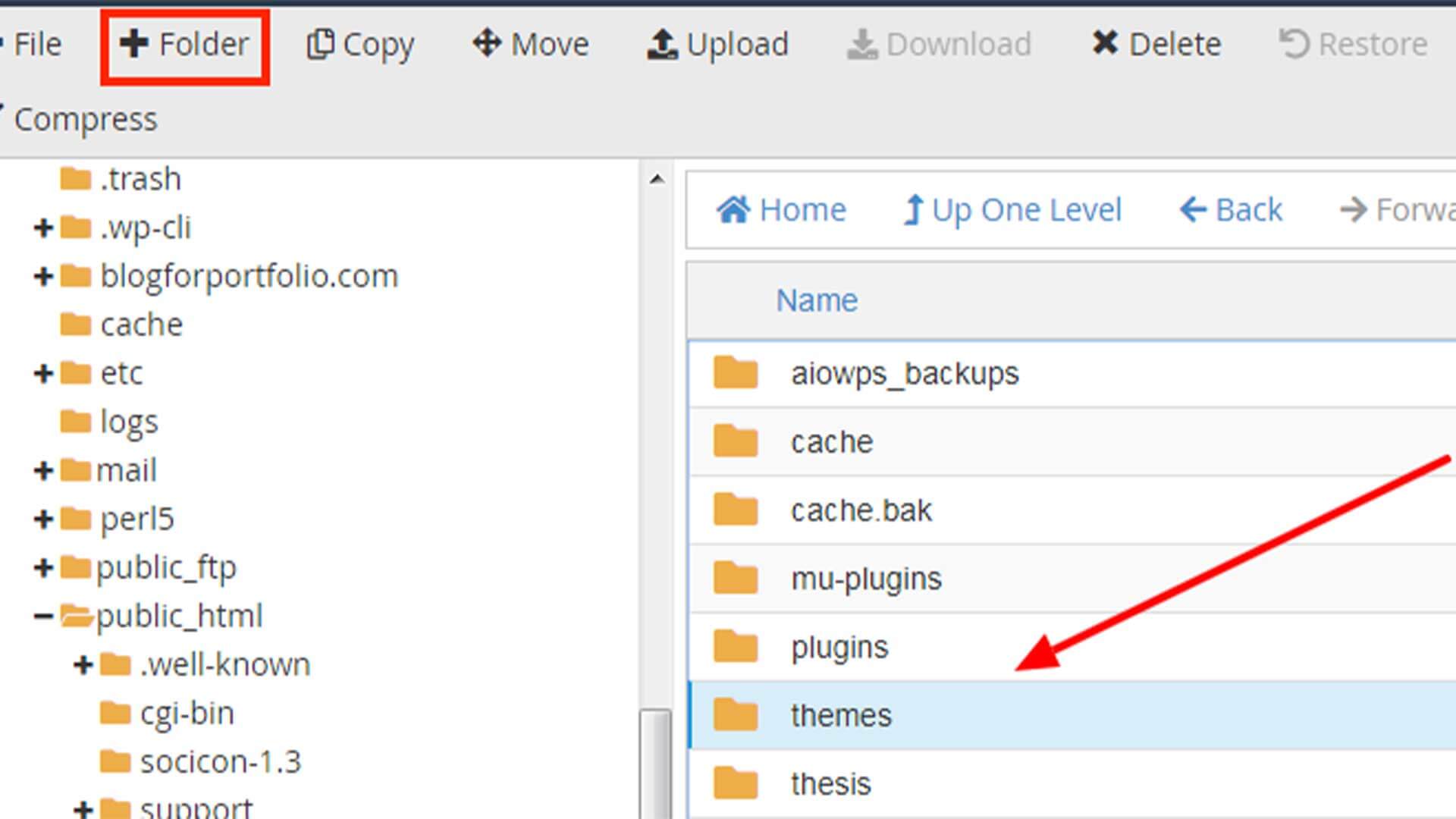Expand blogforportfolio.com tree node

coord(43,276)
